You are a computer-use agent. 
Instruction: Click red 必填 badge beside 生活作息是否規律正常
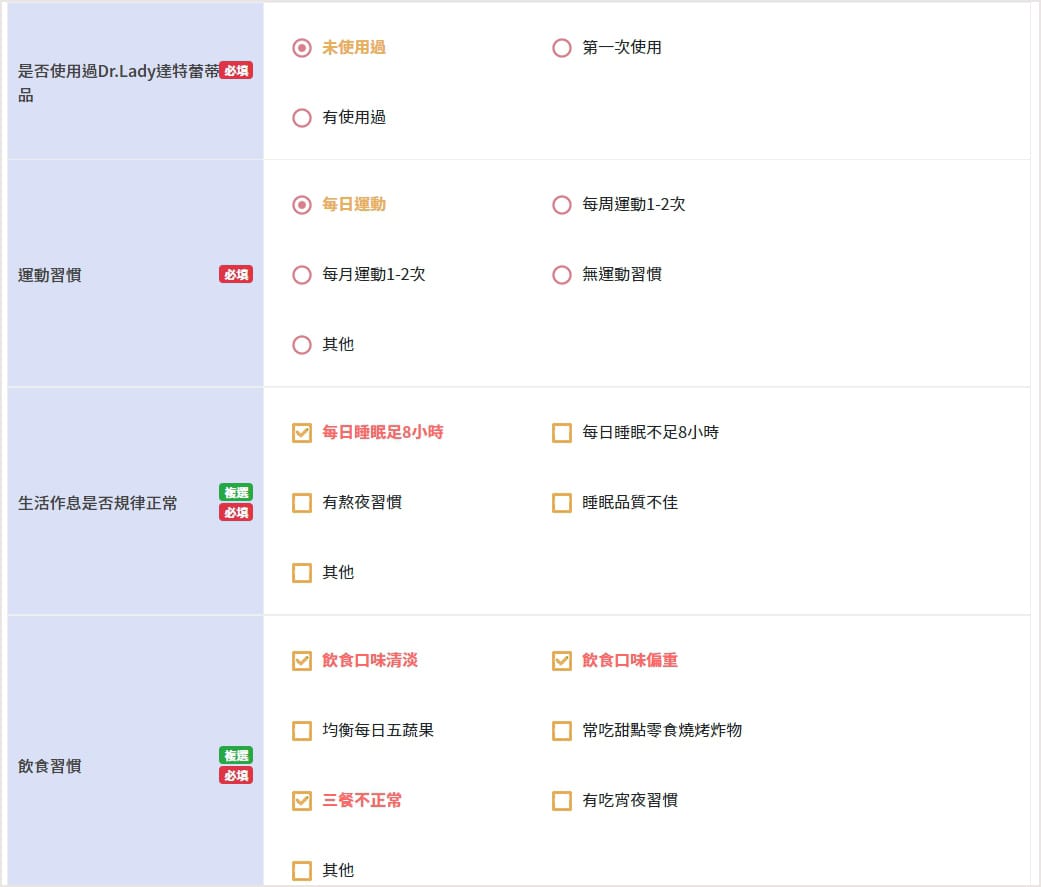pyautogui.click(x=236, y=513)
